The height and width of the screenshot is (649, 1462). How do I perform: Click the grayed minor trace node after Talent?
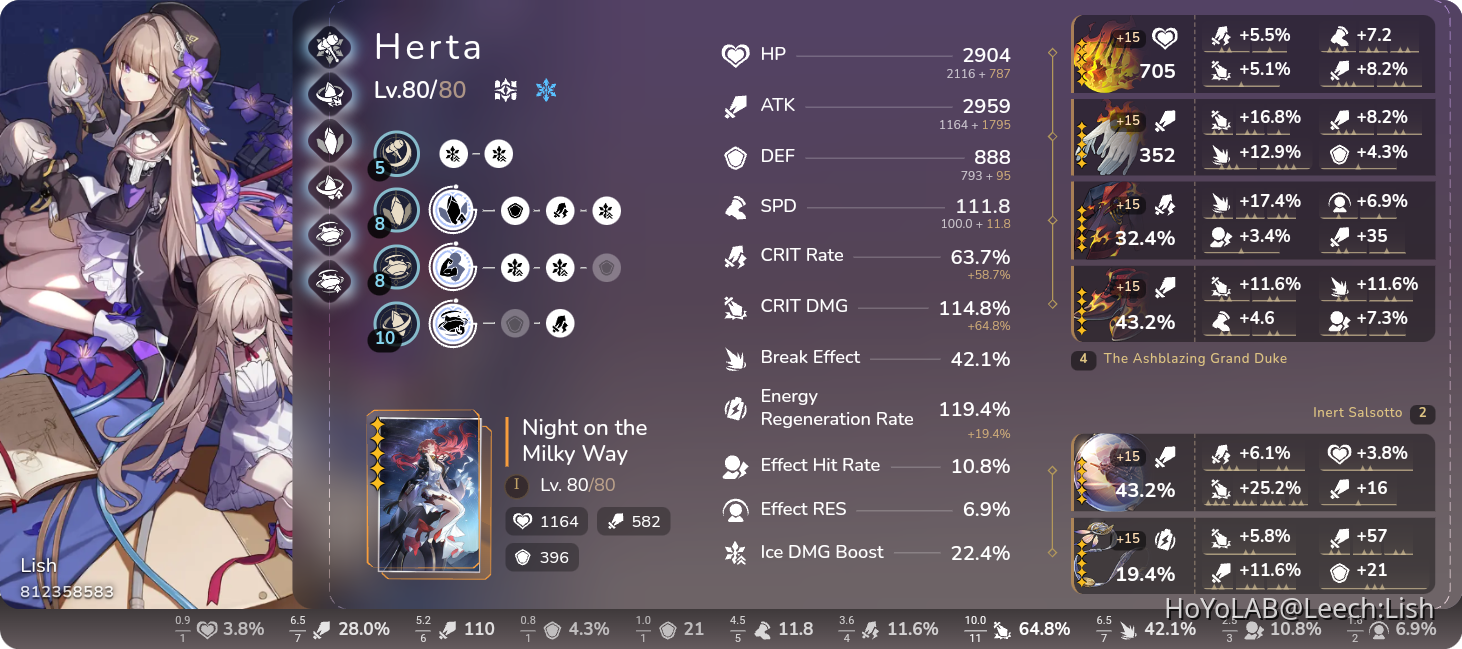click(x=606, y=267)
